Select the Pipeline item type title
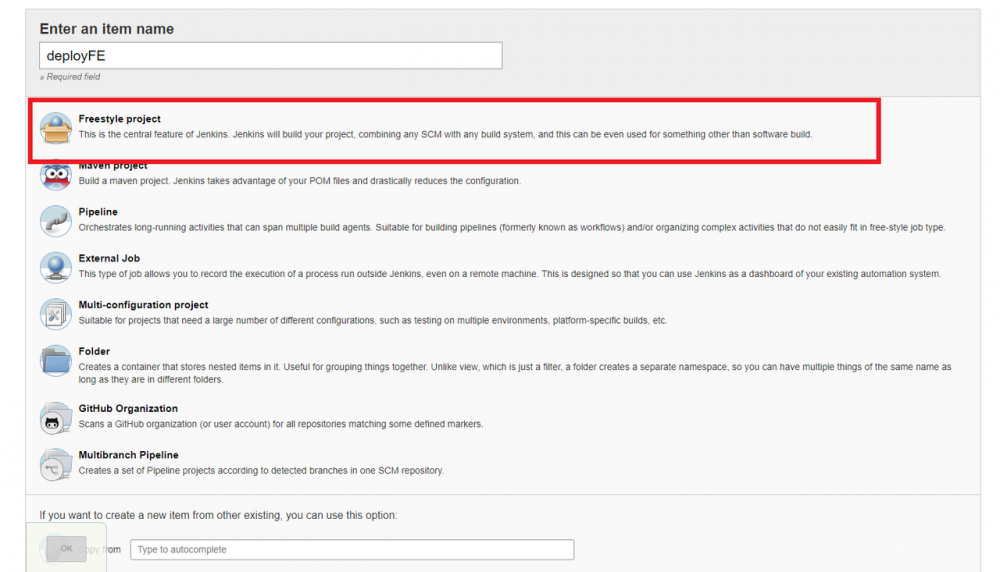 point(98,212)
